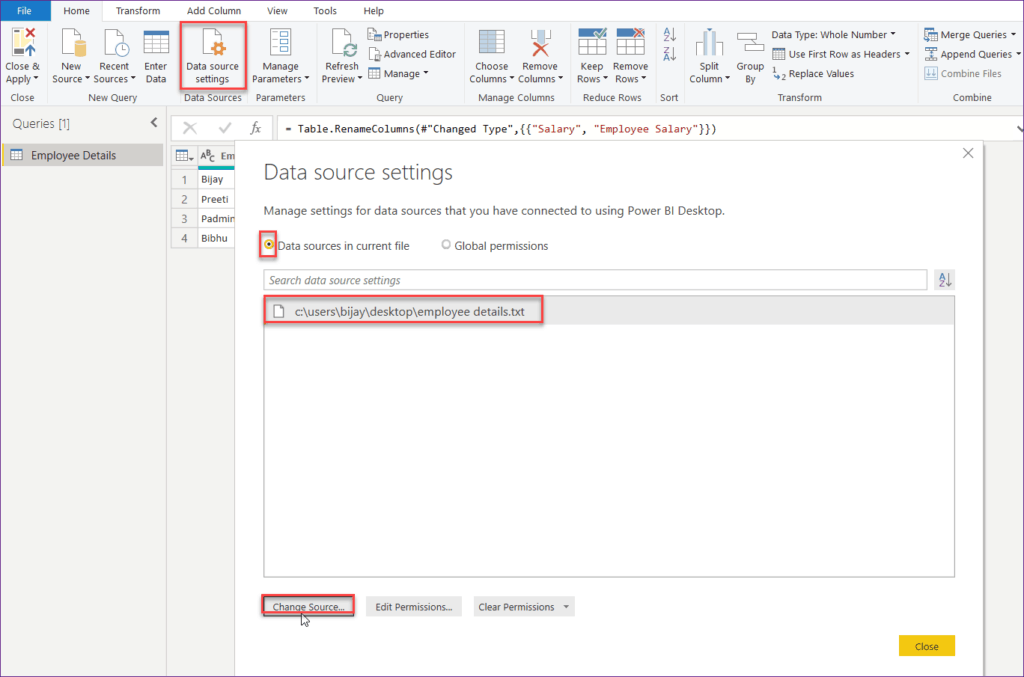This screenshot has height=677, width=1024.
Task: Sort data sources list in dialog
Action: pyautogui.click(x=945, y=280)
